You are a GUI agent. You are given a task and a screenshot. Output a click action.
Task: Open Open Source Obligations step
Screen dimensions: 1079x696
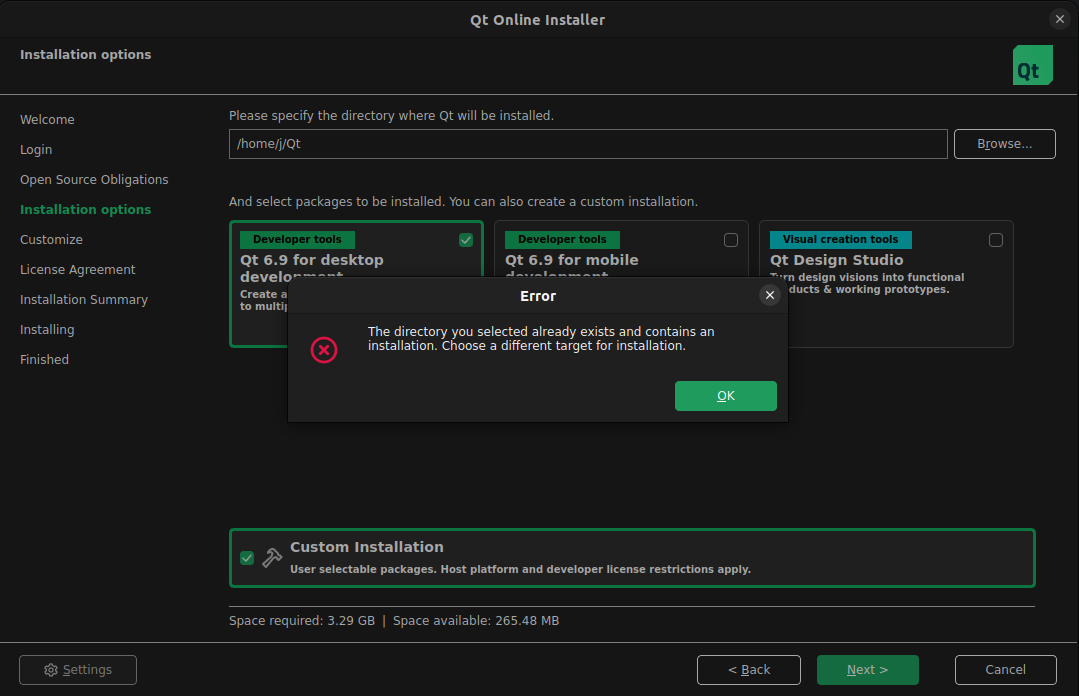click(94, 180)
